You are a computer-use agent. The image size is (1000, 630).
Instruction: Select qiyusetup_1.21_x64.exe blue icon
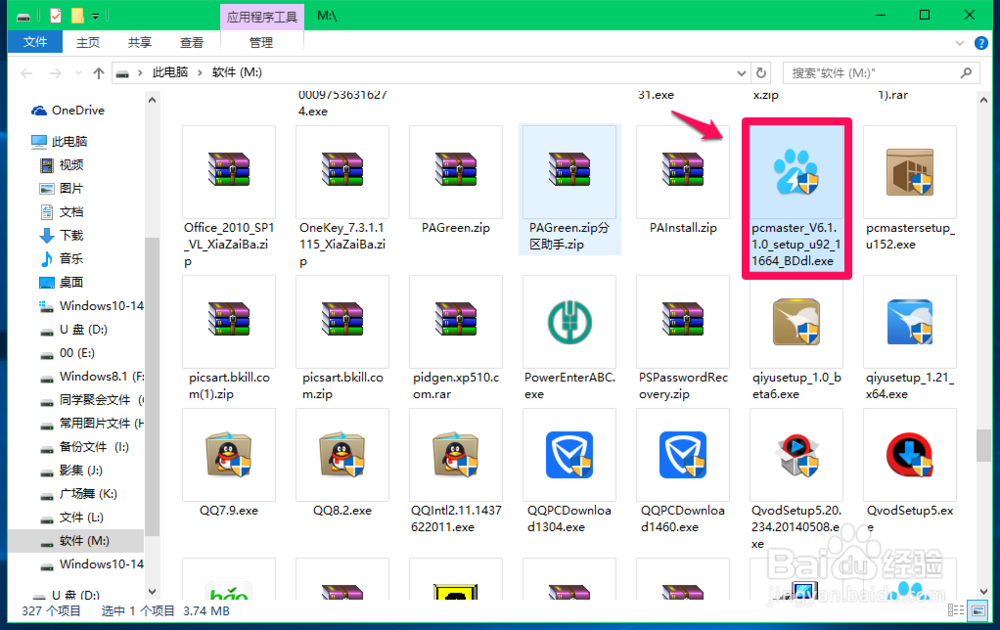[x=909, y=322]
